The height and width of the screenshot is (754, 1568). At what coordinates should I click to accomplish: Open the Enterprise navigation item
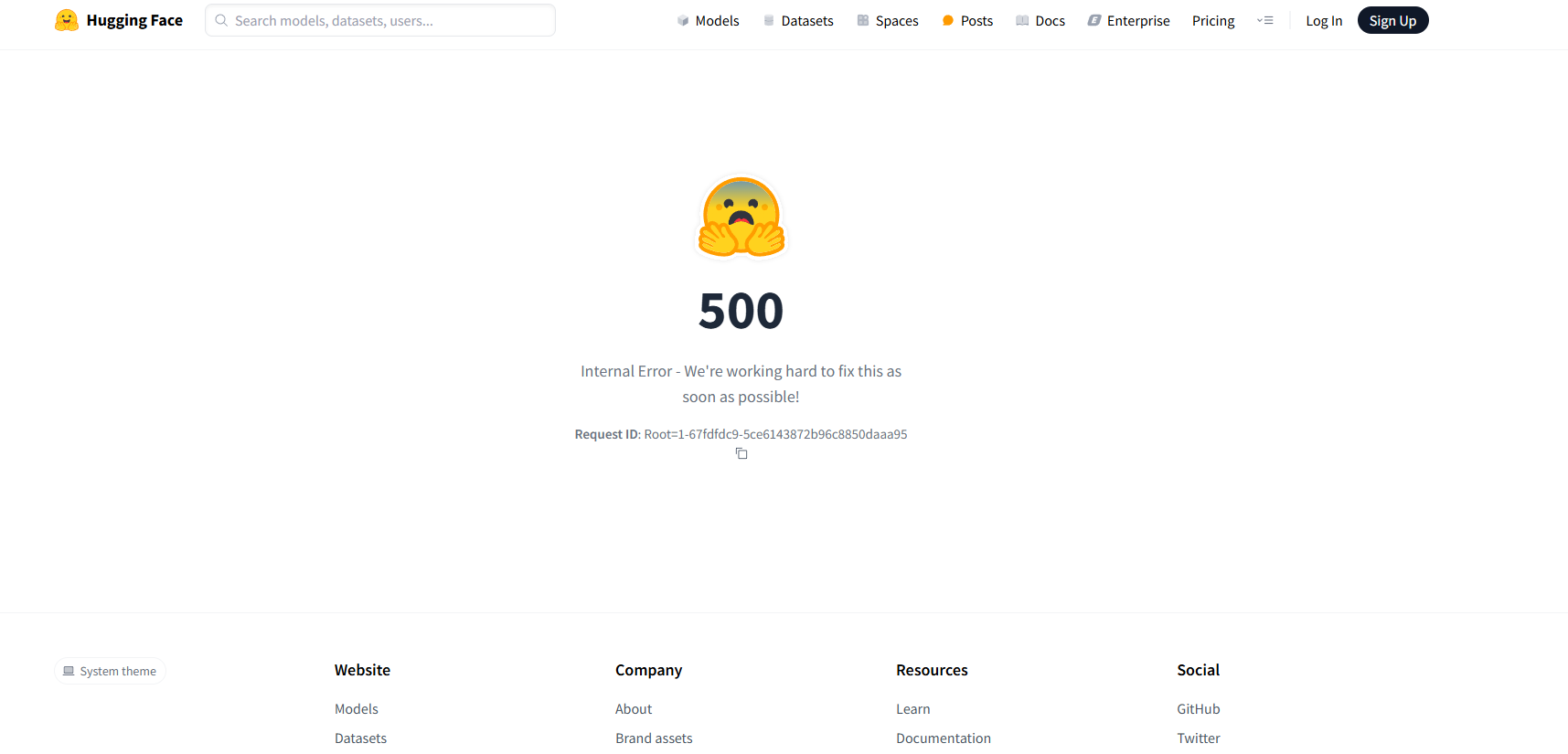click(1128, 20)
